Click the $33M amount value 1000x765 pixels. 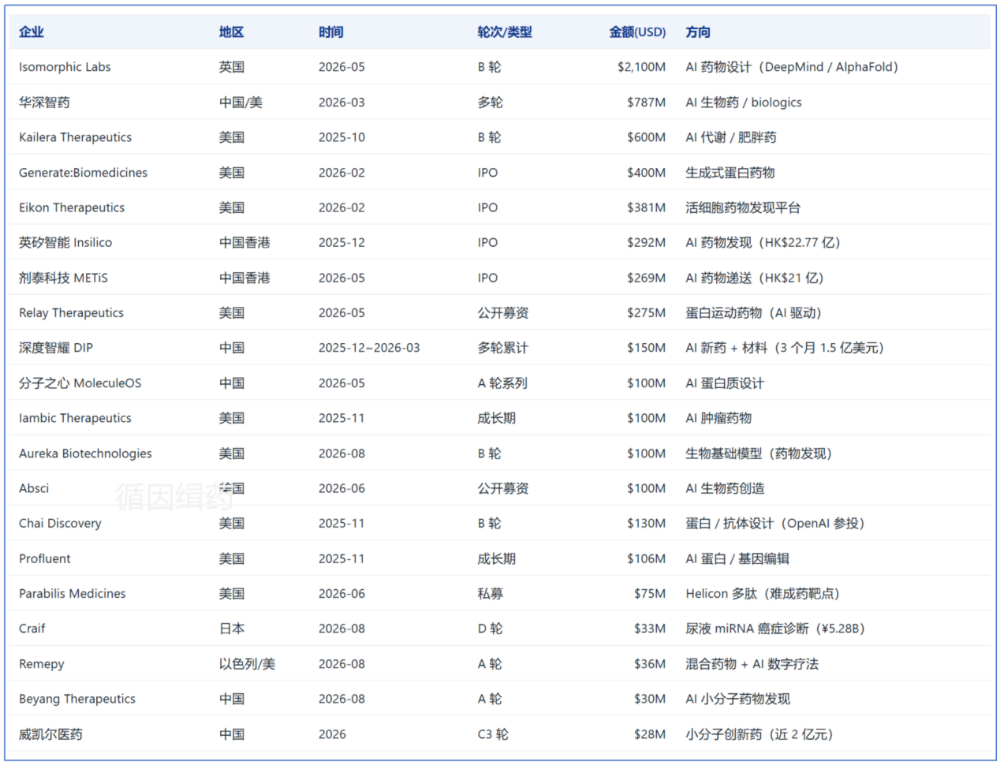(x=650, y=629)
